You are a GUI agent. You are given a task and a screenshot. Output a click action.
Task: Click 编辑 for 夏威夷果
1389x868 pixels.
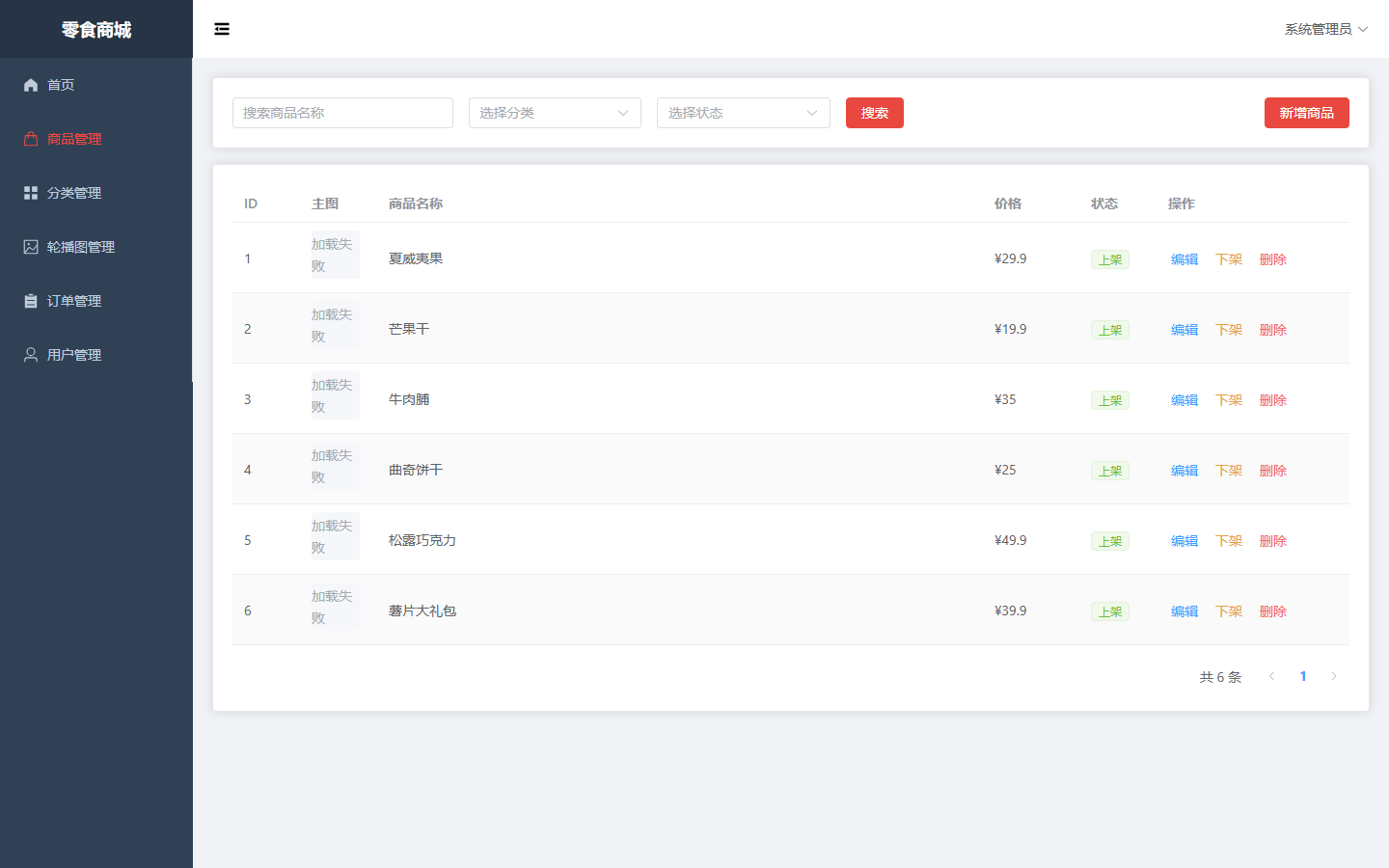1185,259
